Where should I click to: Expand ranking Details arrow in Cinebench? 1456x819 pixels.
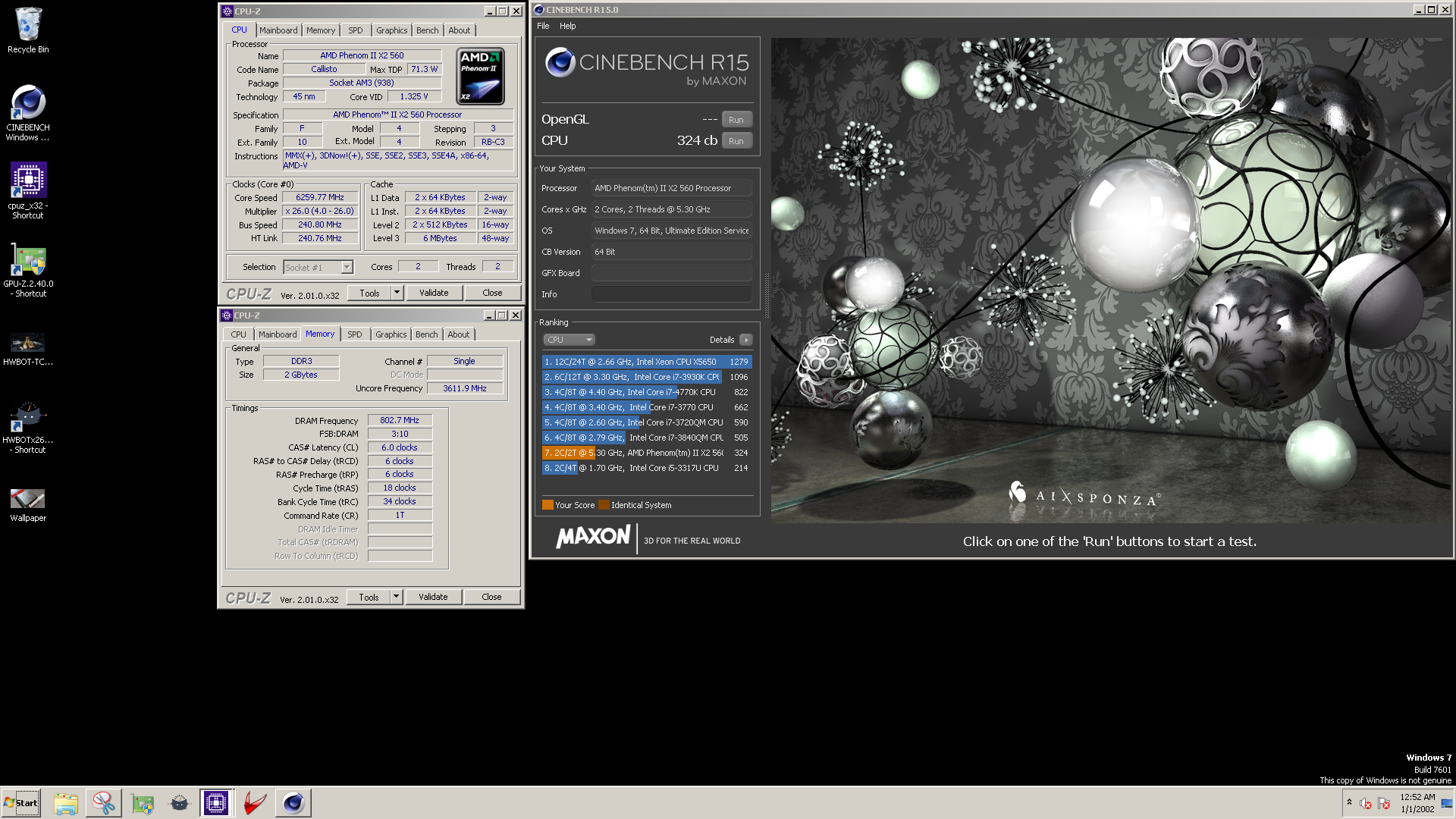[x=746, y=340]
